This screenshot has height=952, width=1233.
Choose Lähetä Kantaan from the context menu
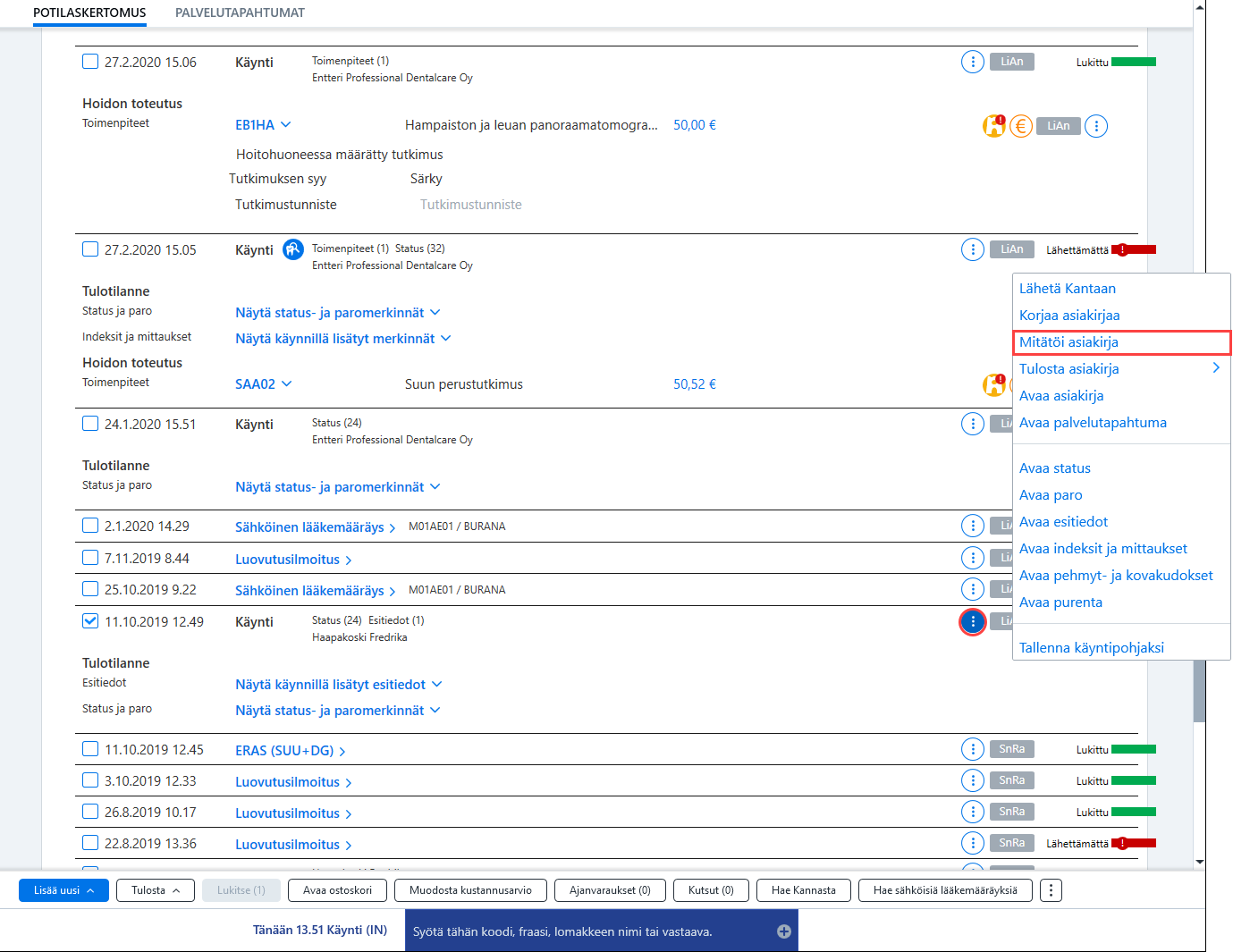click(1068, 289)
